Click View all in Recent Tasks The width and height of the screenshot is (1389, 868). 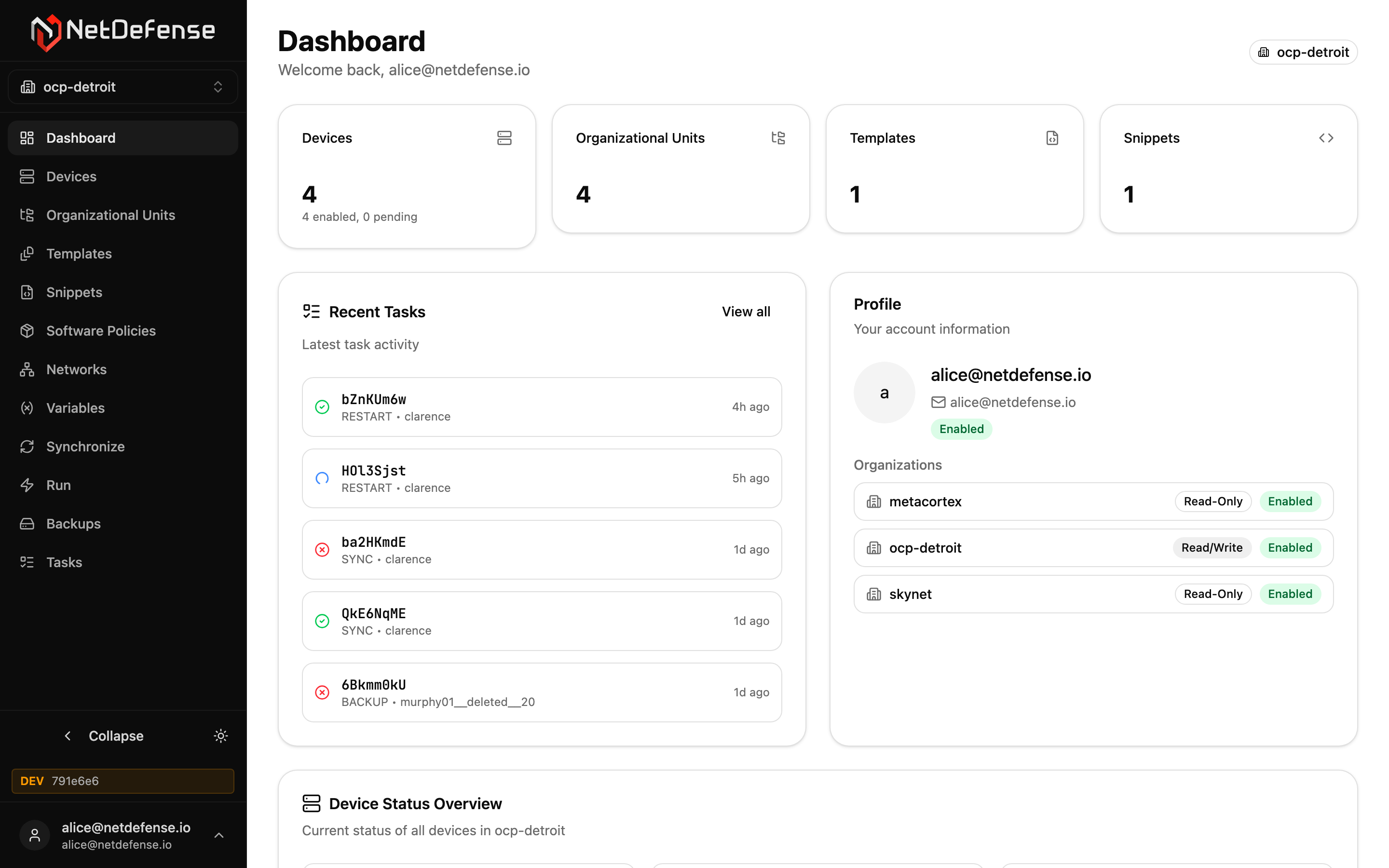[746, 312]
